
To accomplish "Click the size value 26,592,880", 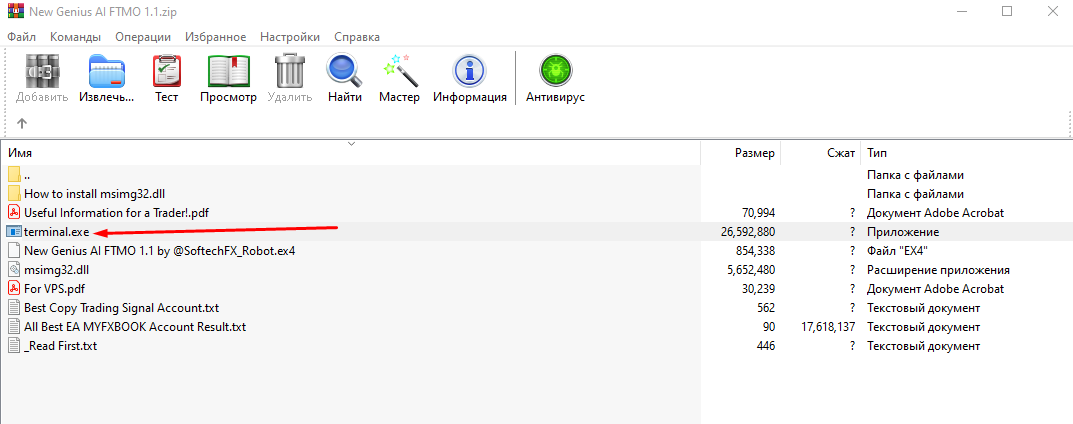I will pyautogui.click(x=747, y=232).
